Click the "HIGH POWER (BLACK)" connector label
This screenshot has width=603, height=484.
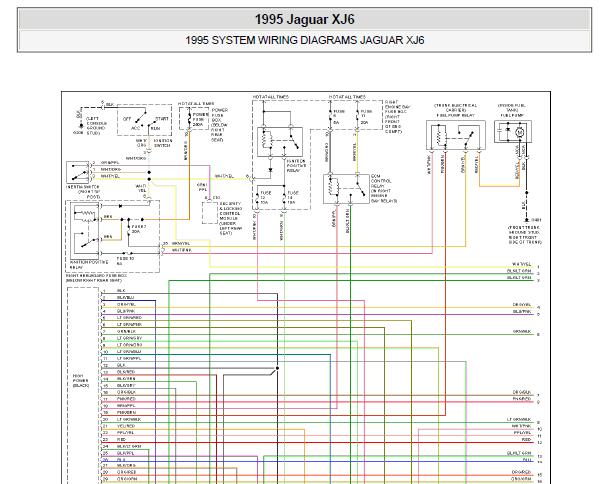pyautogui.click(x=81, y=380)
